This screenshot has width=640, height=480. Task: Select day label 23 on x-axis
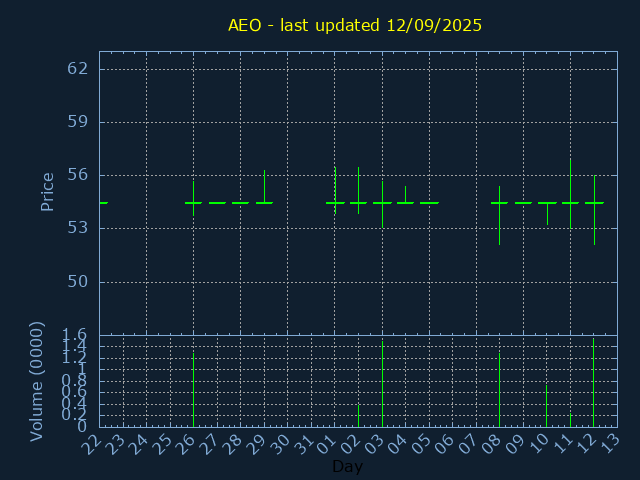(x=115, y=444)
